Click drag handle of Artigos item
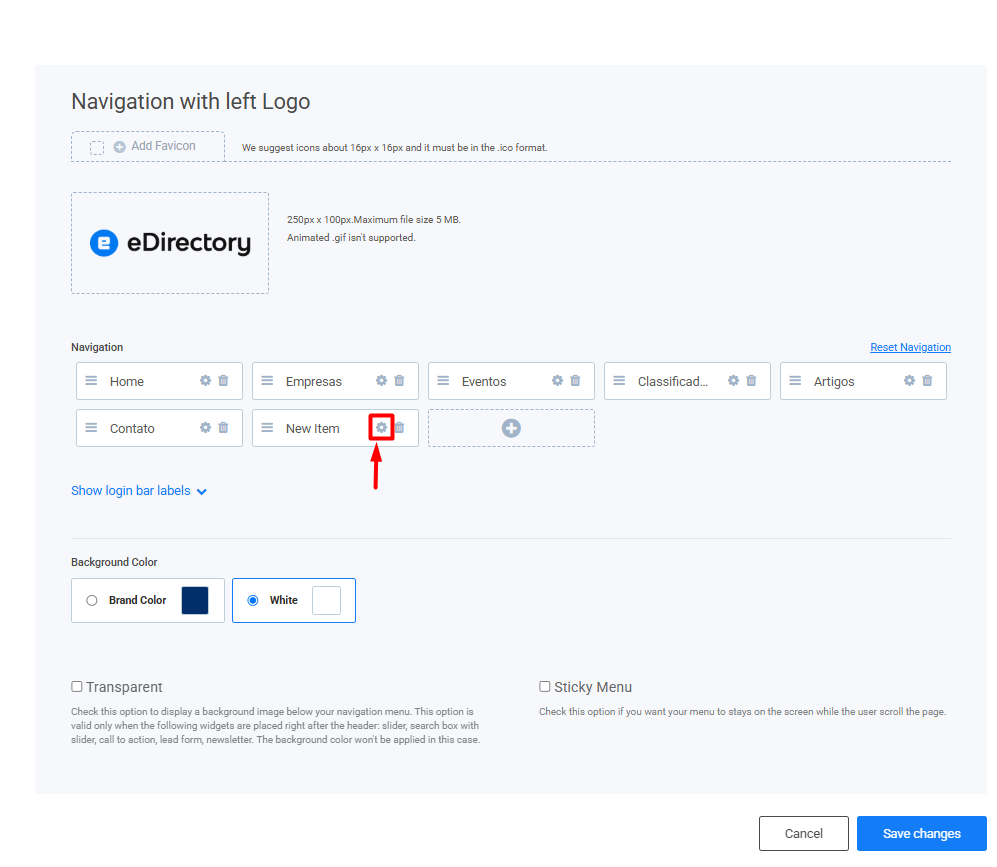 click(x=795, y=381)
